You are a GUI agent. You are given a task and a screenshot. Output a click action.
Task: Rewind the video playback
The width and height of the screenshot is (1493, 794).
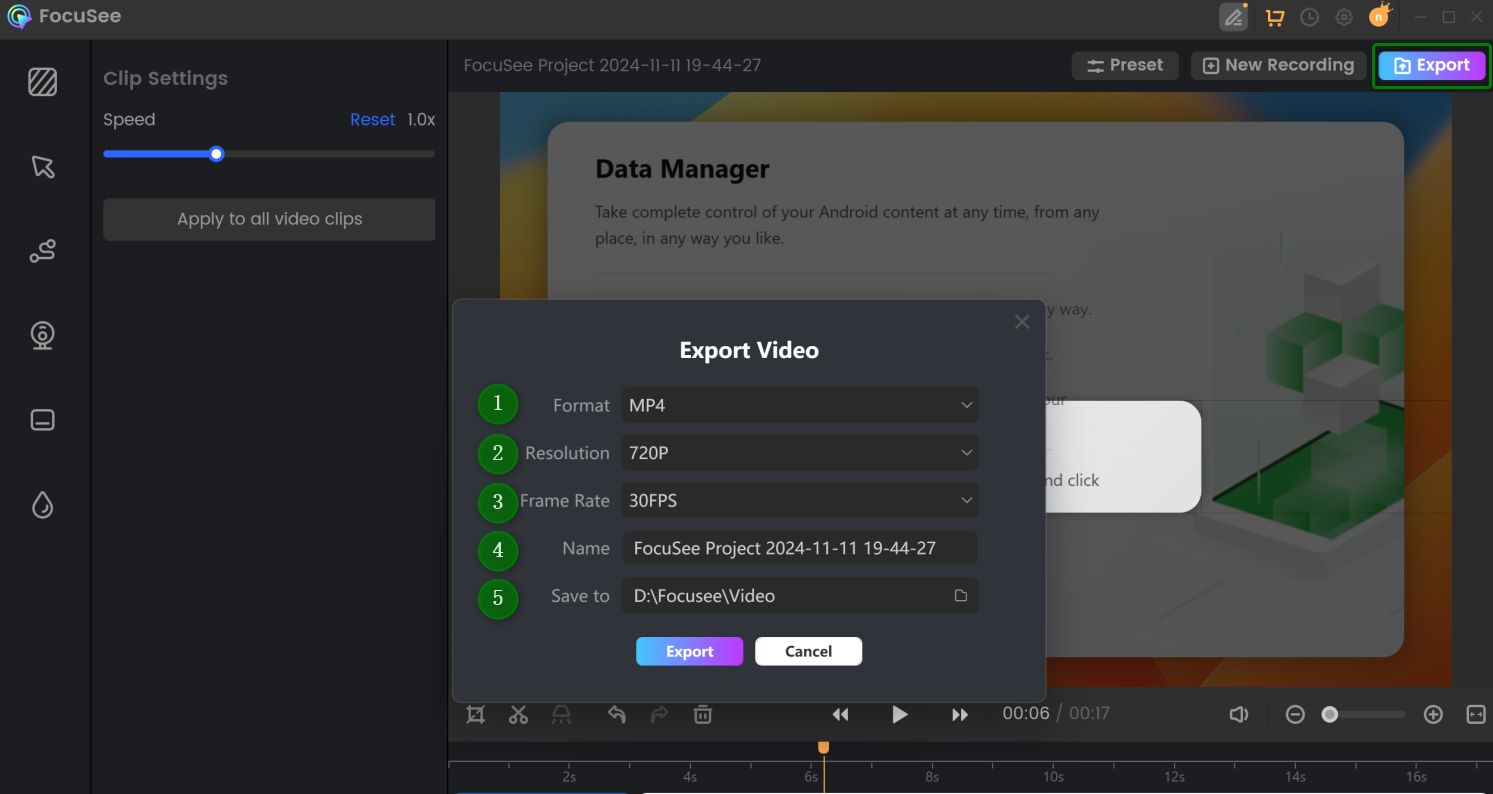point(841,714)
